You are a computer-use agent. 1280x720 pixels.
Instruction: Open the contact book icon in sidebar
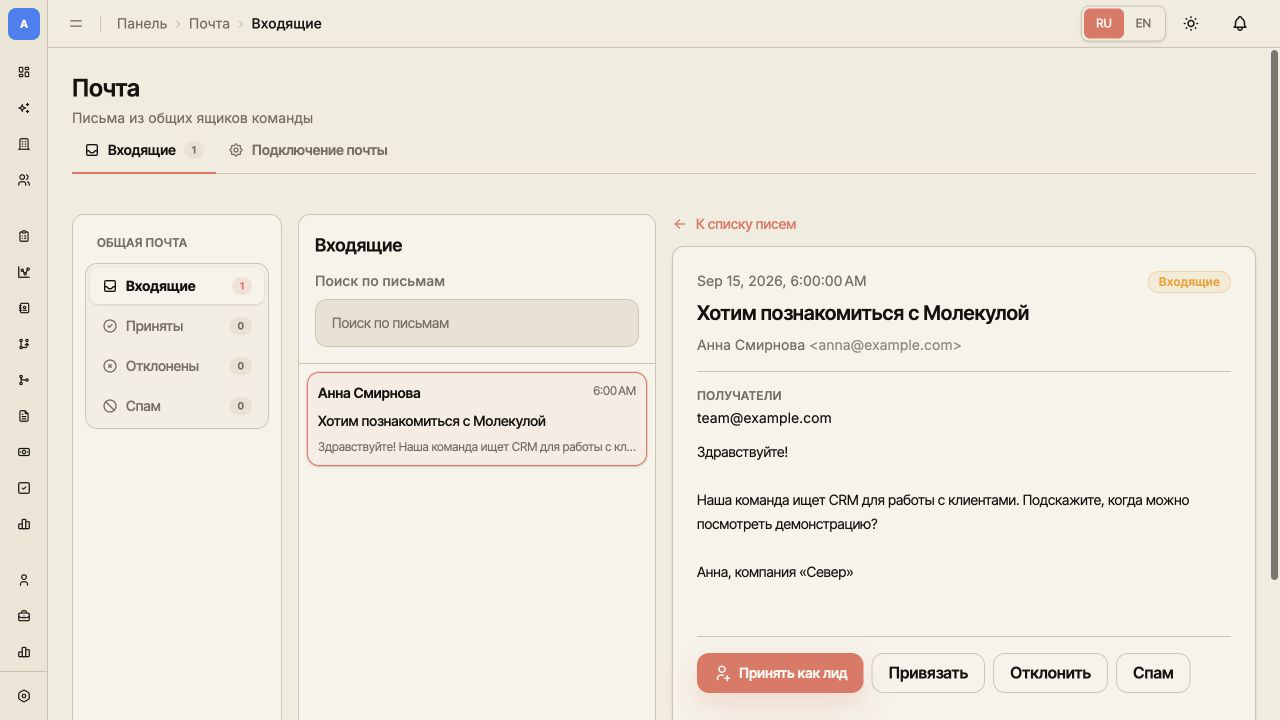click(24, 308)
